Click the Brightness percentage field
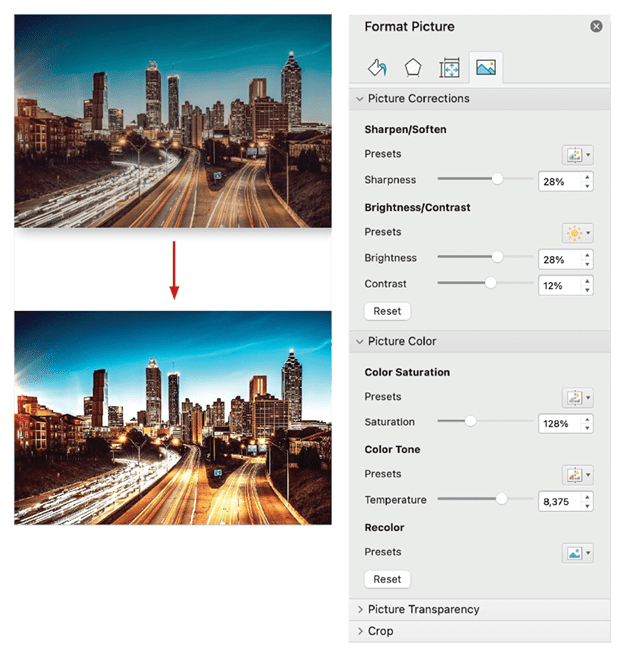 coord(560,260)
